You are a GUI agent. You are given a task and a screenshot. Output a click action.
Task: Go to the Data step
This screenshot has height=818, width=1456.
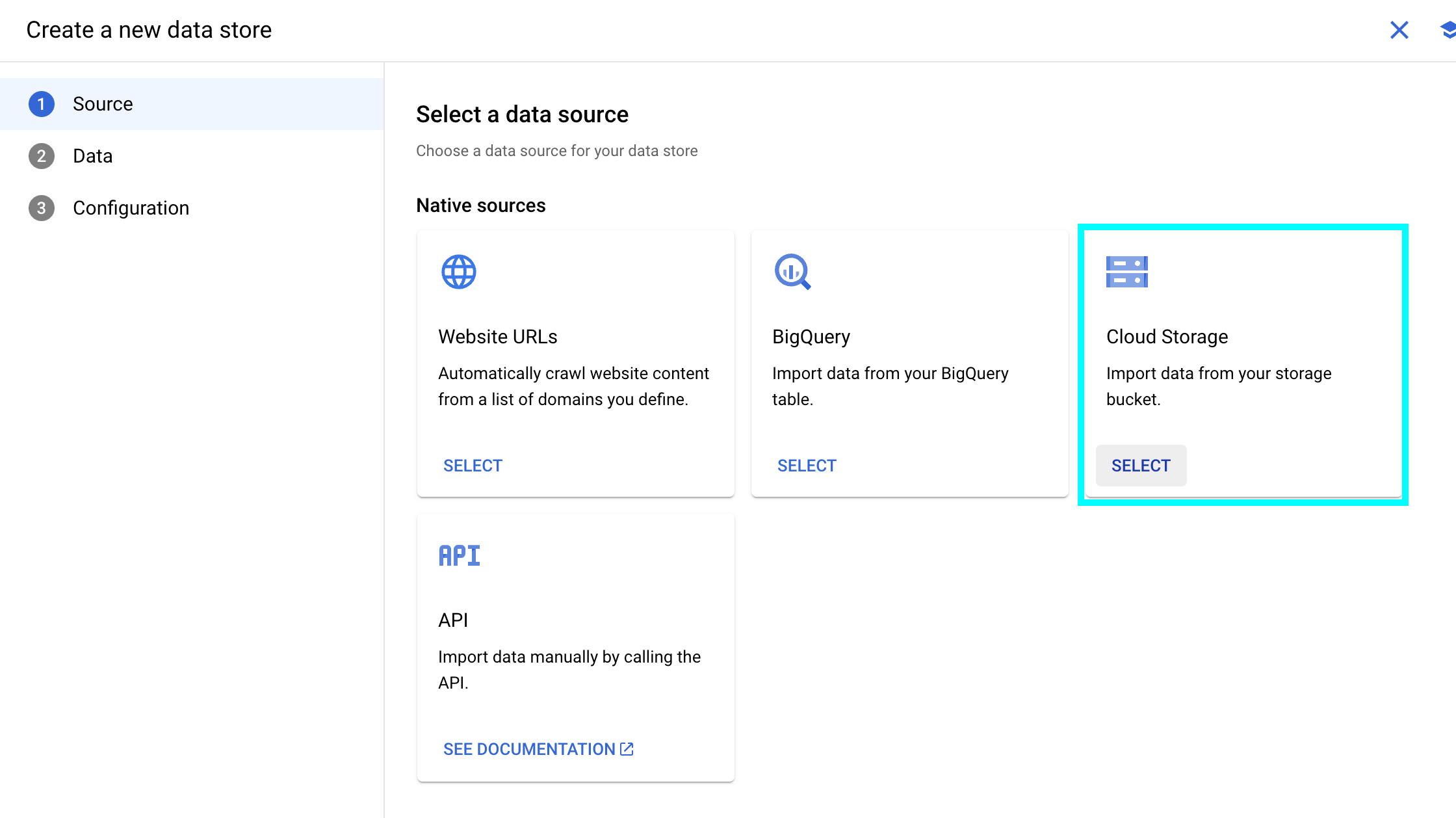pos(92,156)
